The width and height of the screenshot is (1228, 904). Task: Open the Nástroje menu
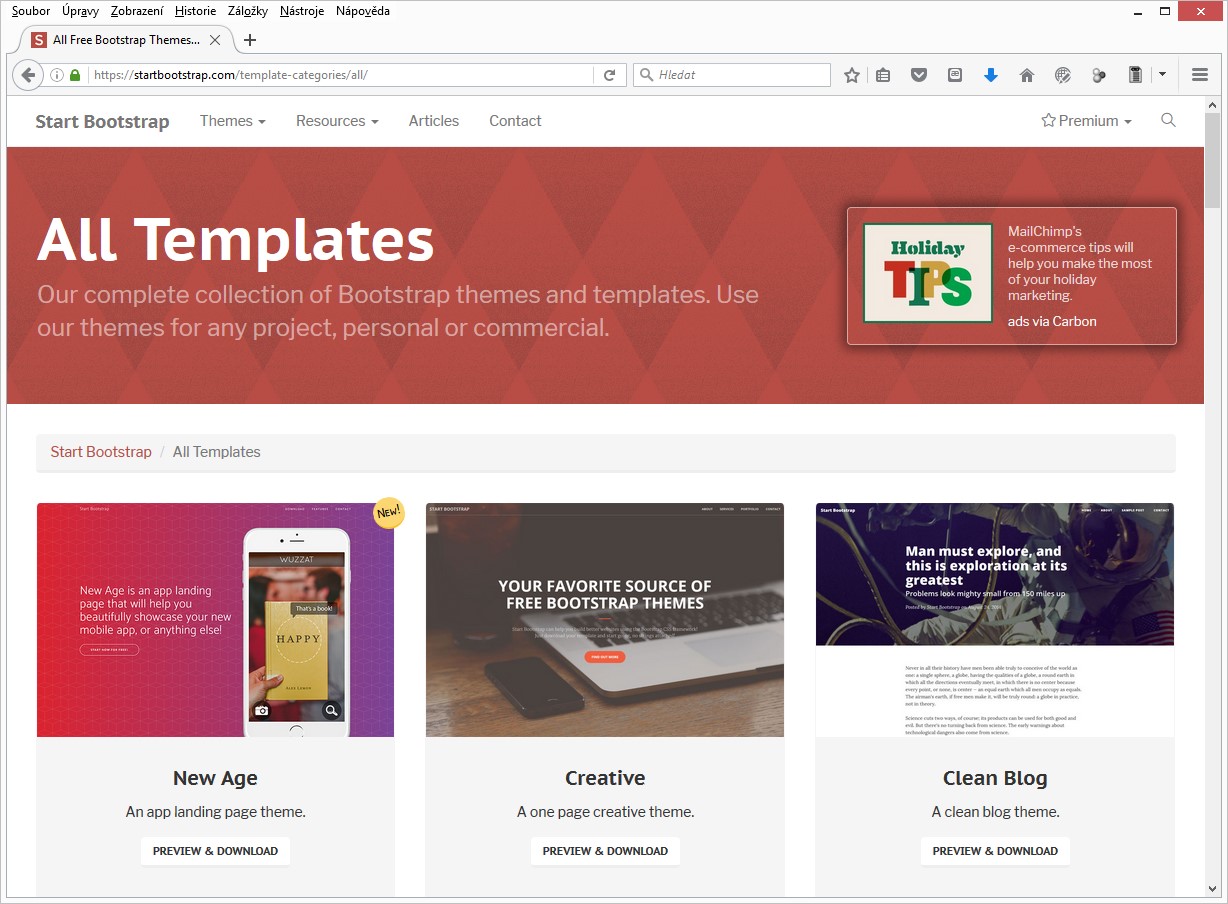[302, 11]
